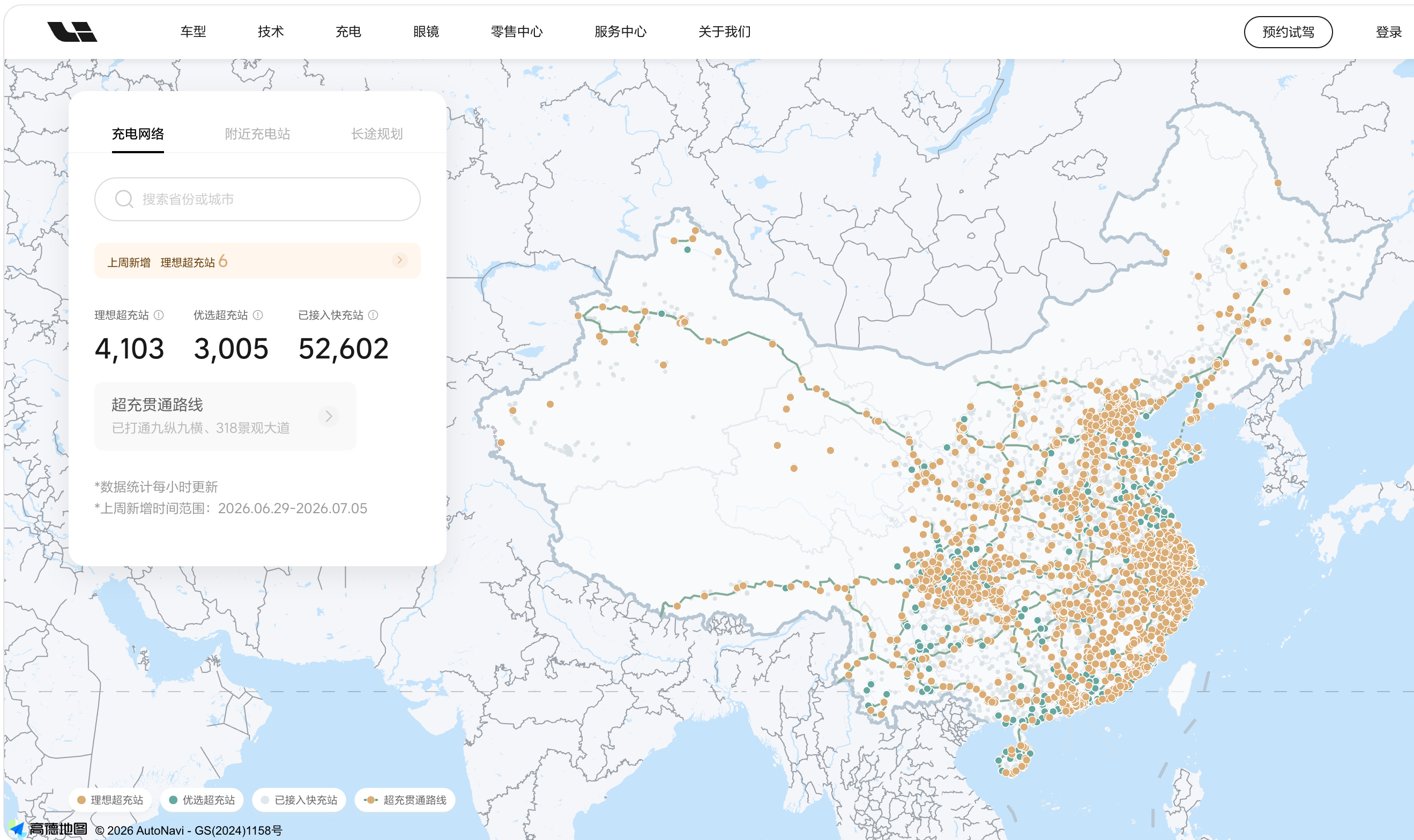
Task: Switch to 长途规划 tab
Action: 377,134
